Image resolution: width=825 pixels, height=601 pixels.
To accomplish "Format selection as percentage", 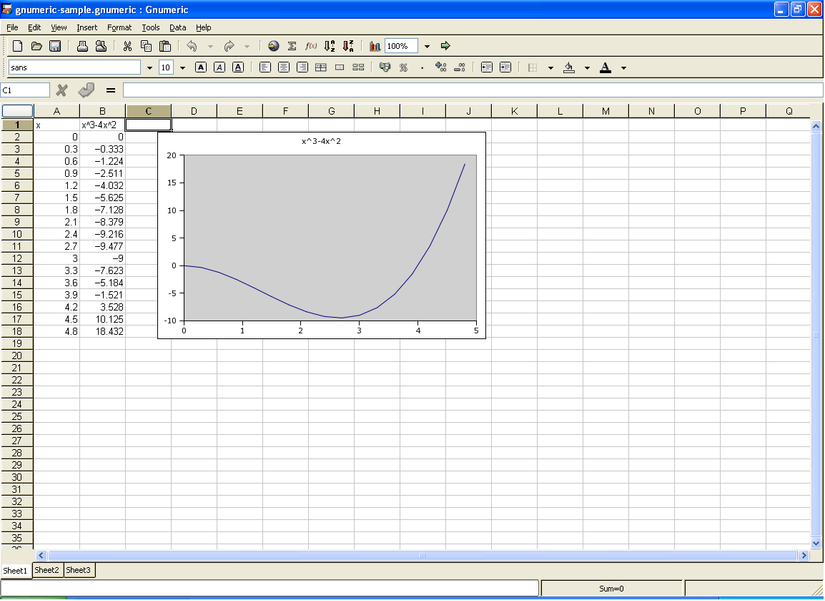I will click(x=403, y=67).
